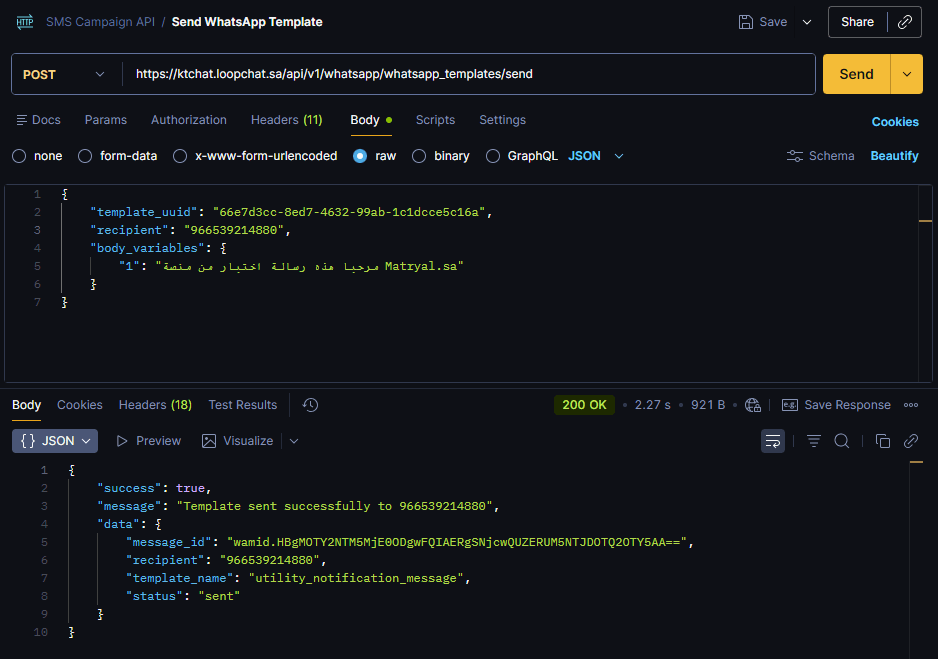The width and height of the screenshot is (938, 659).
Task: Open search in response body
Action: [x=842, y=441]
